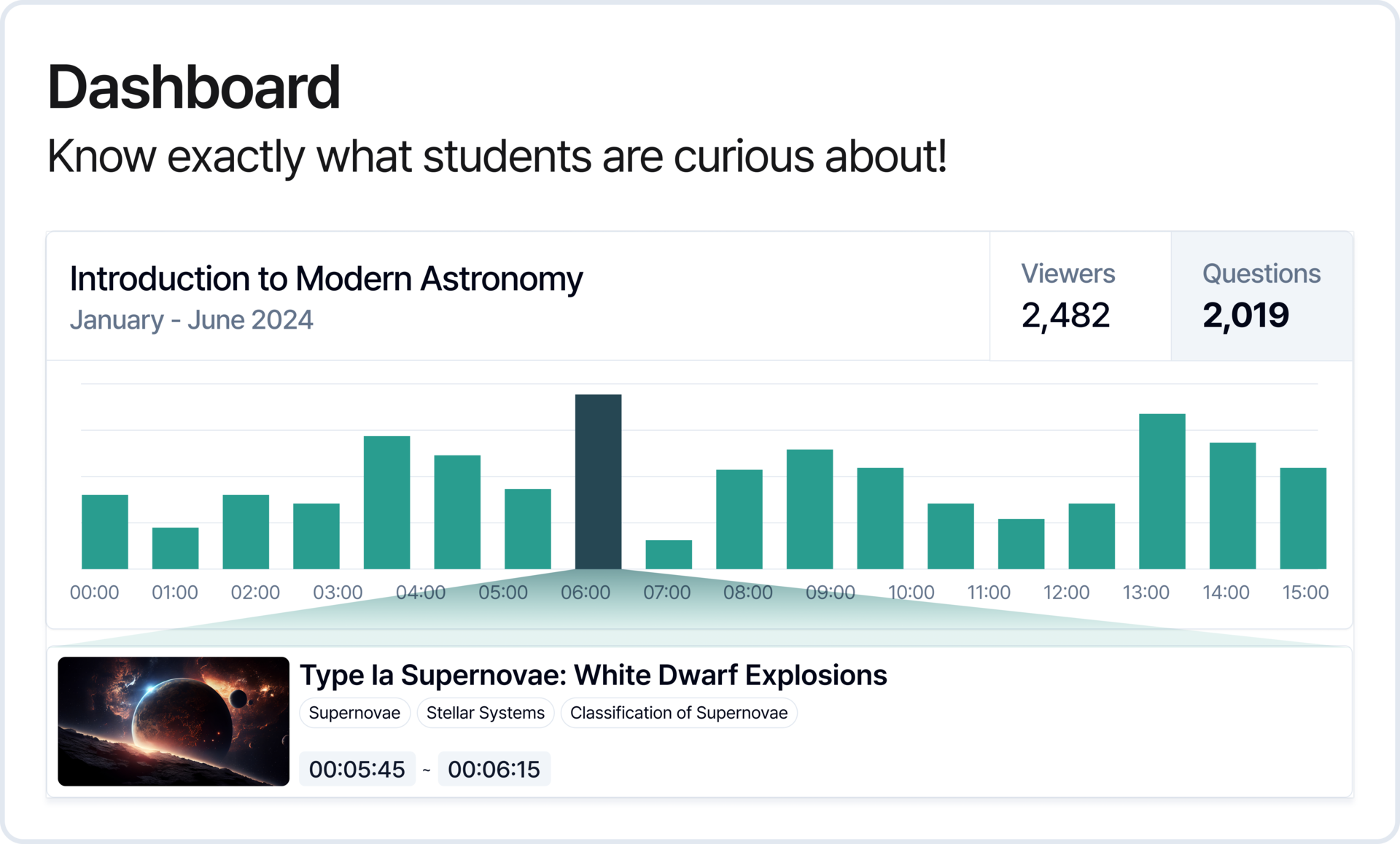The height and width of the screenshot is (844, 1400).
Task: Open the planet video thumbnail
Action: pyautogui.click(x=174, y=721)
